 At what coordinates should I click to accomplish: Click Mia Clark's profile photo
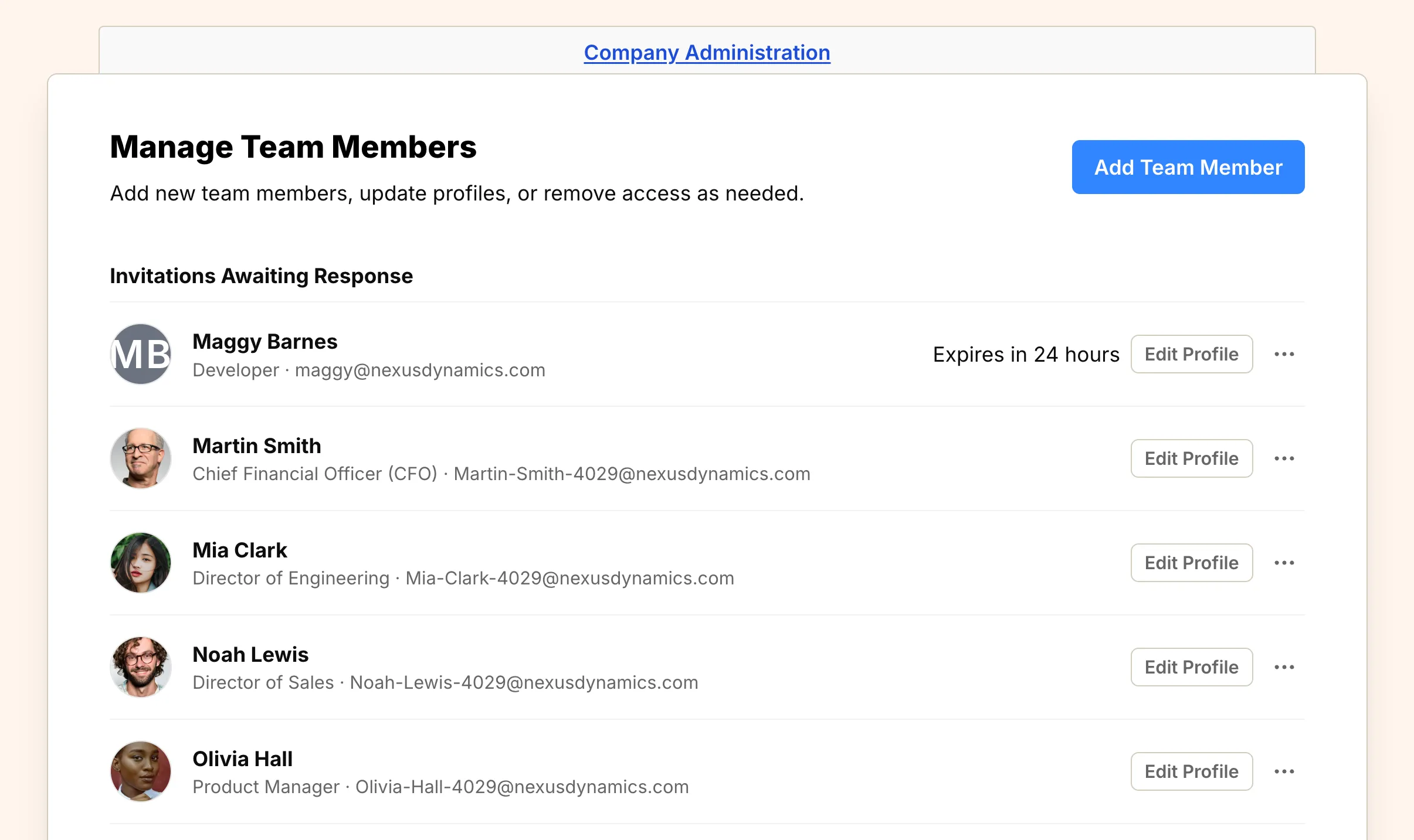tap(141, 563)
